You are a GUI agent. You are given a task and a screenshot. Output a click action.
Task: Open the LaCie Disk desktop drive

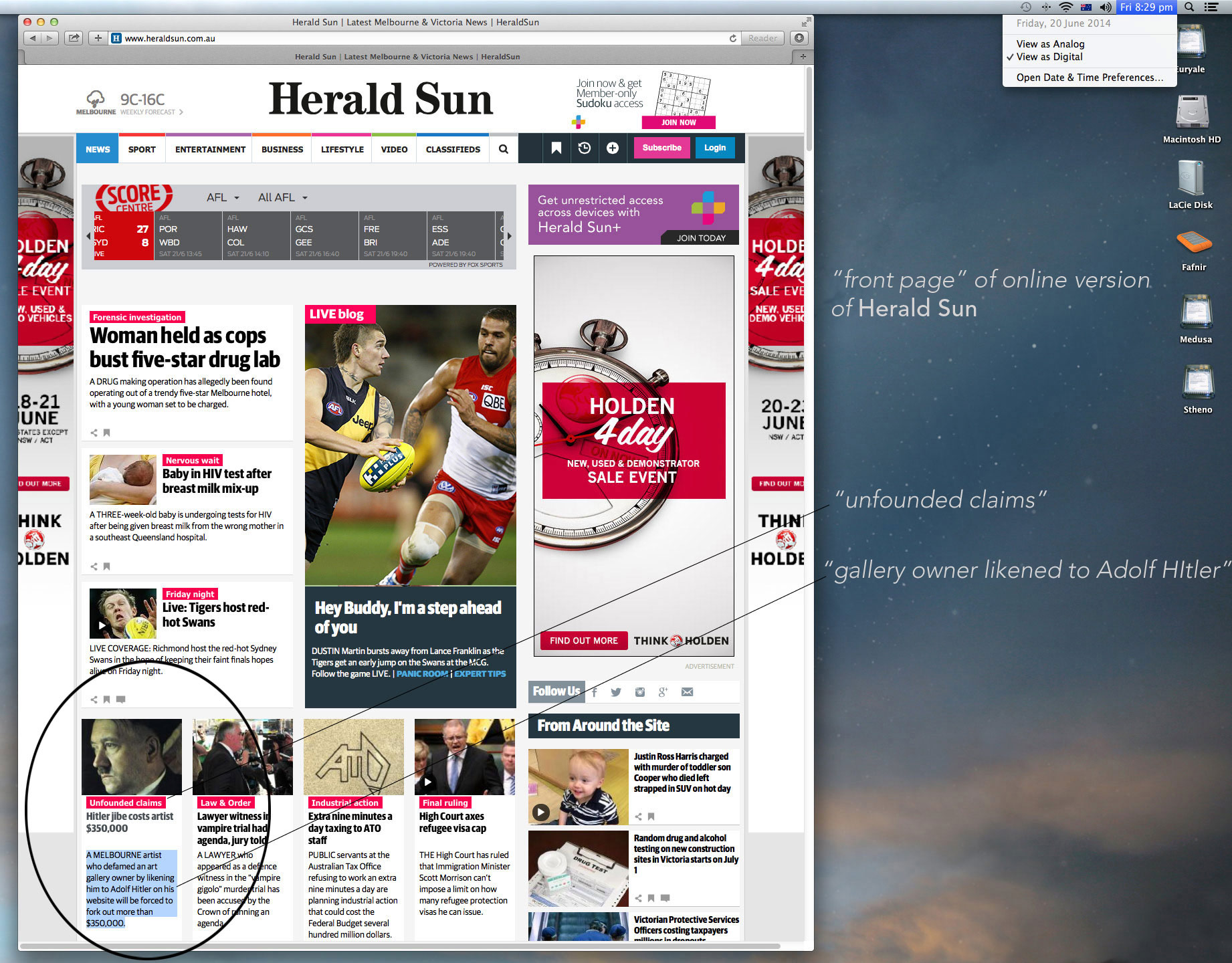[1191, 185]
